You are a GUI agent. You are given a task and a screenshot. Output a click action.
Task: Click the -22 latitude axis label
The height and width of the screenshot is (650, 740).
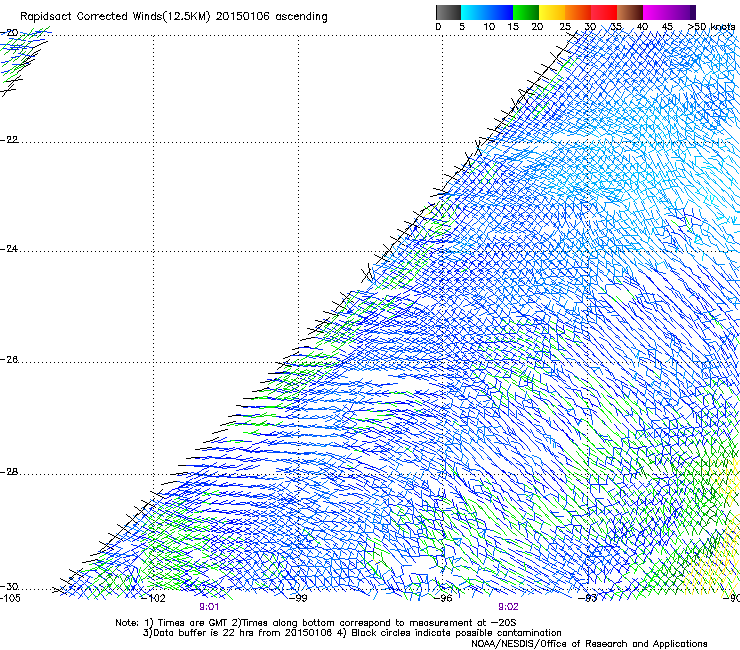[x=9, y=140]
